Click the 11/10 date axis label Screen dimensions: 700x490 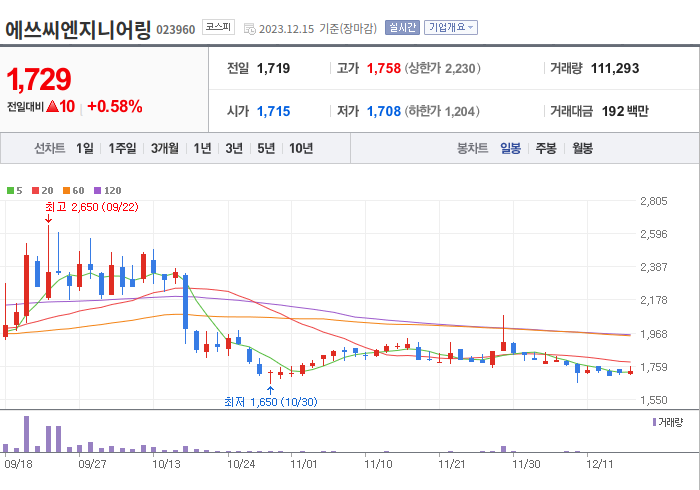[378, 464]
